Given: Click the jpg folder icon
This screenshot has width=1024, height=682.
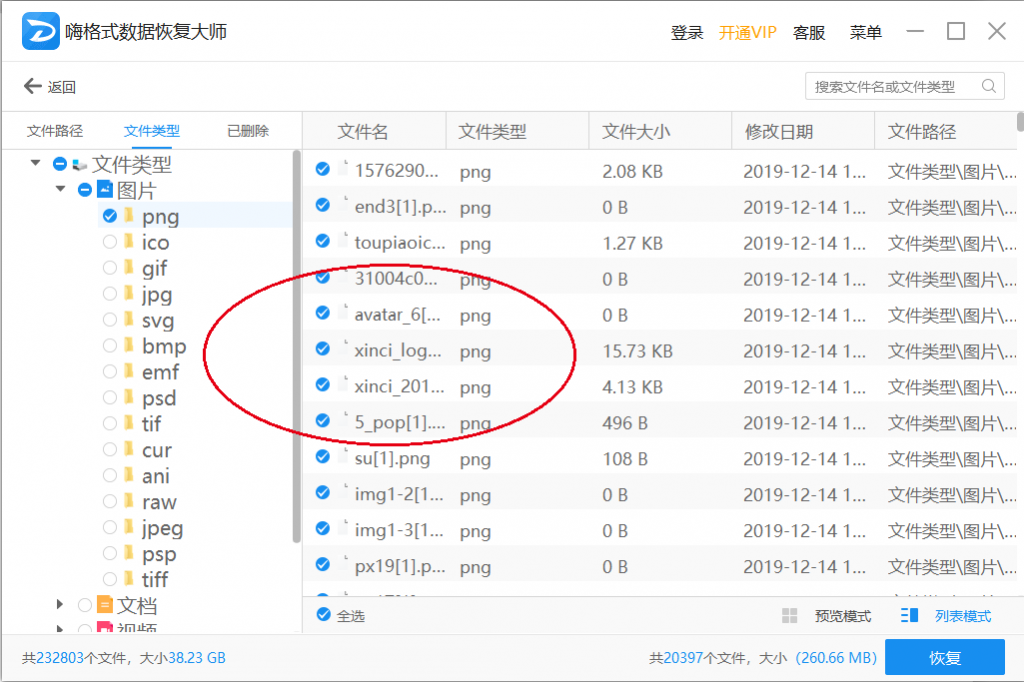Looking at the screenshot, I should [129, 293].
